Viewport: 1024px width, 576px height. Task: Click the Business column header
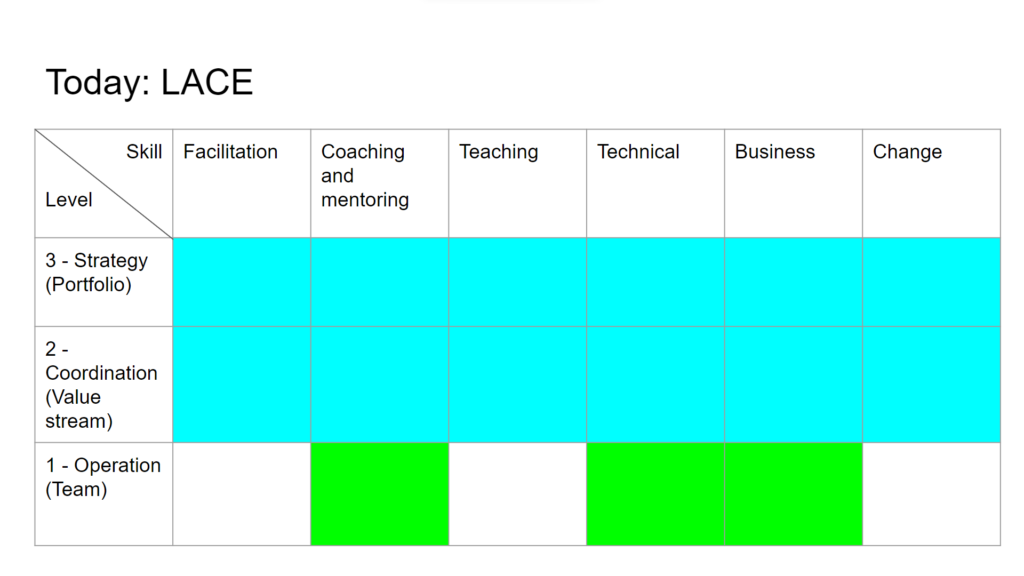793,184
